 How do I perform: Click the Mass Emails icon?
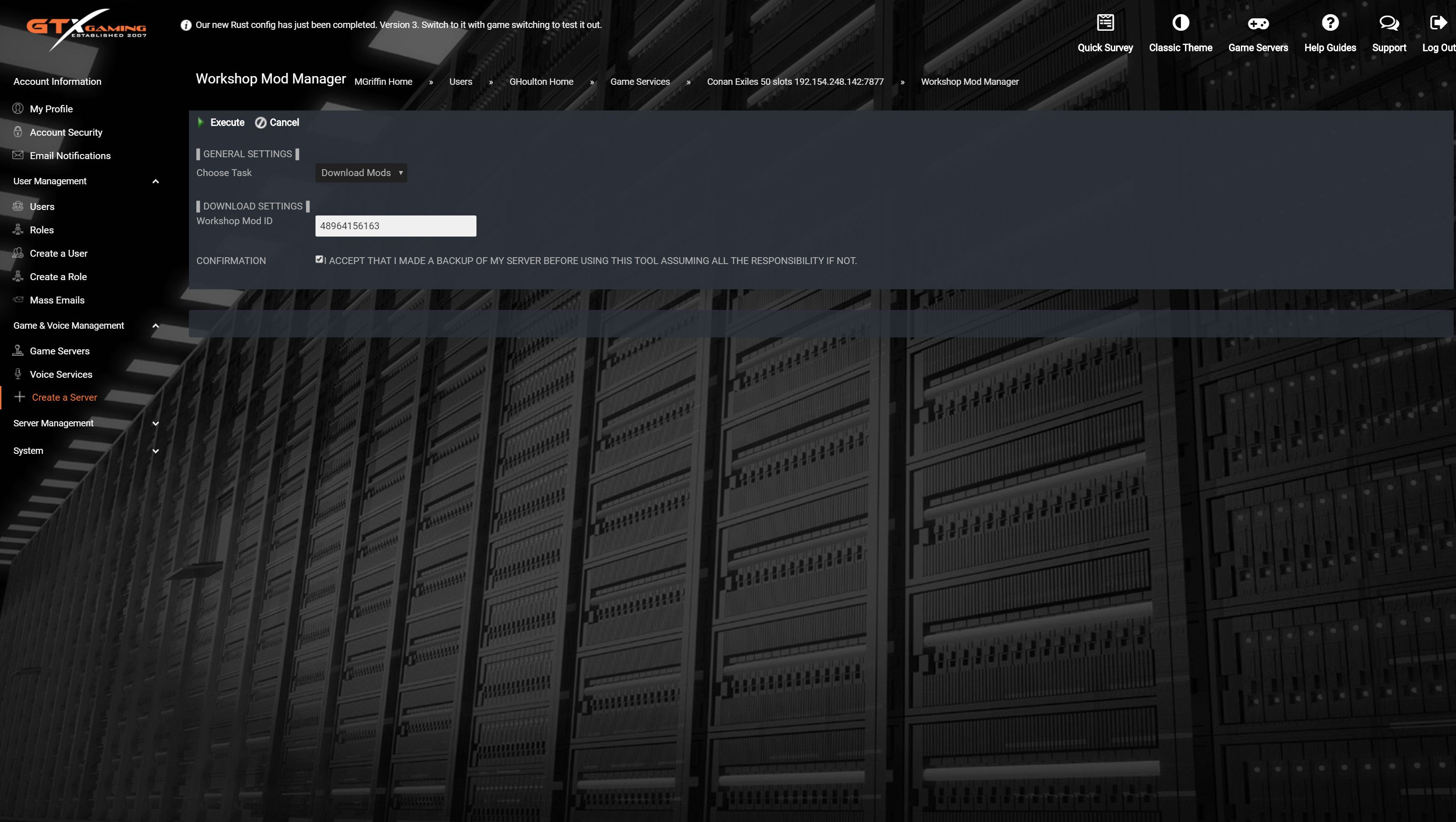click(18, 299)
